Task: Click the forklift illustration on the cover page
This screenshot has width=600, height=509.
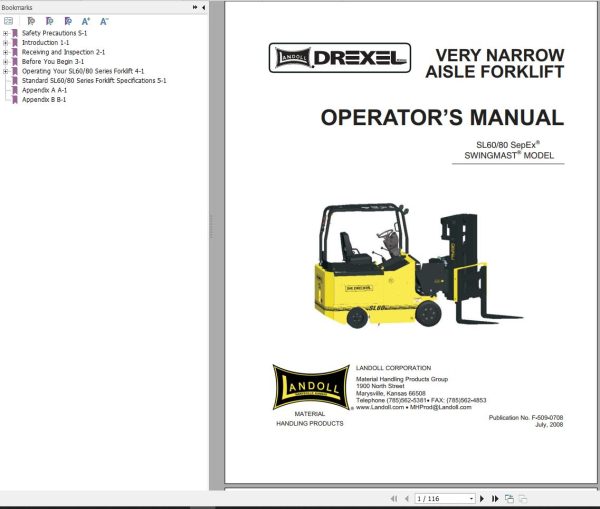Action: point(418,266)
